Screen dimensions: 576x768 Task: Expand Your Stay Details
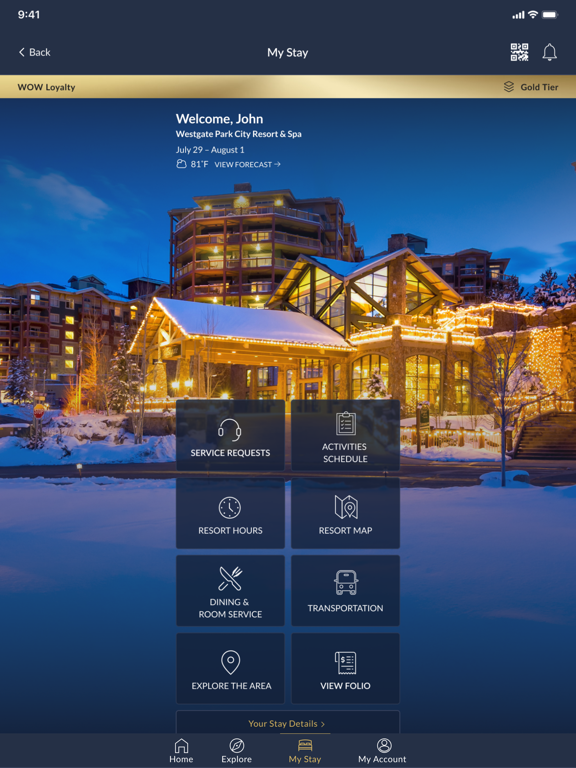tap(288, 722)
